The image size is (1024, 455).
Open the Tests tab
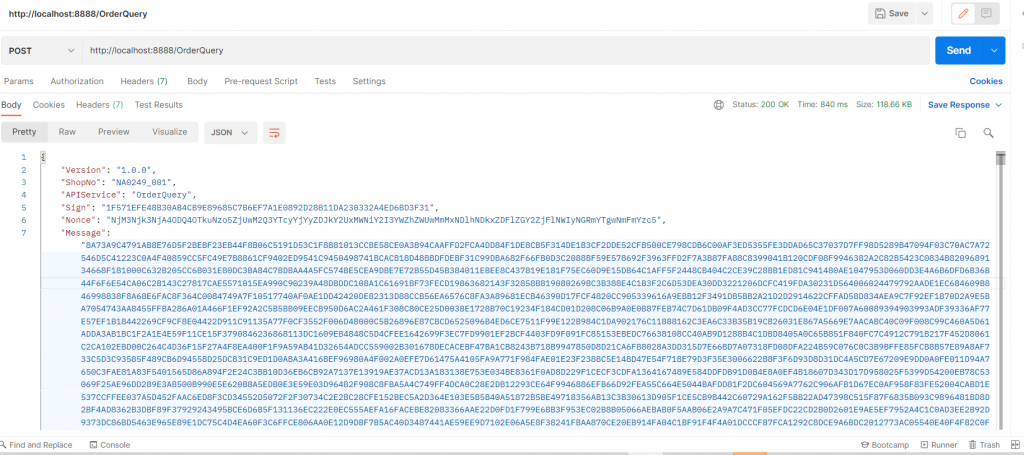pos(325,82)
